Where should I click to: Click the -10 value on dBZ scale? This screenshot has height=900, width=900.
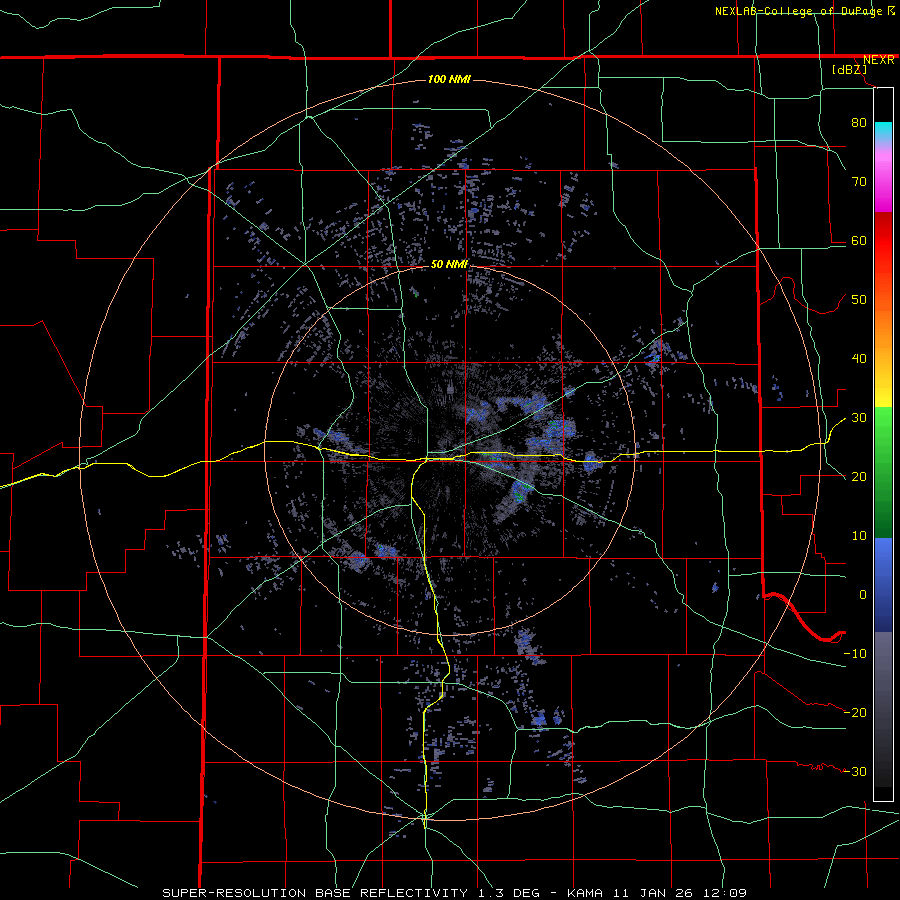pos(855,654)
